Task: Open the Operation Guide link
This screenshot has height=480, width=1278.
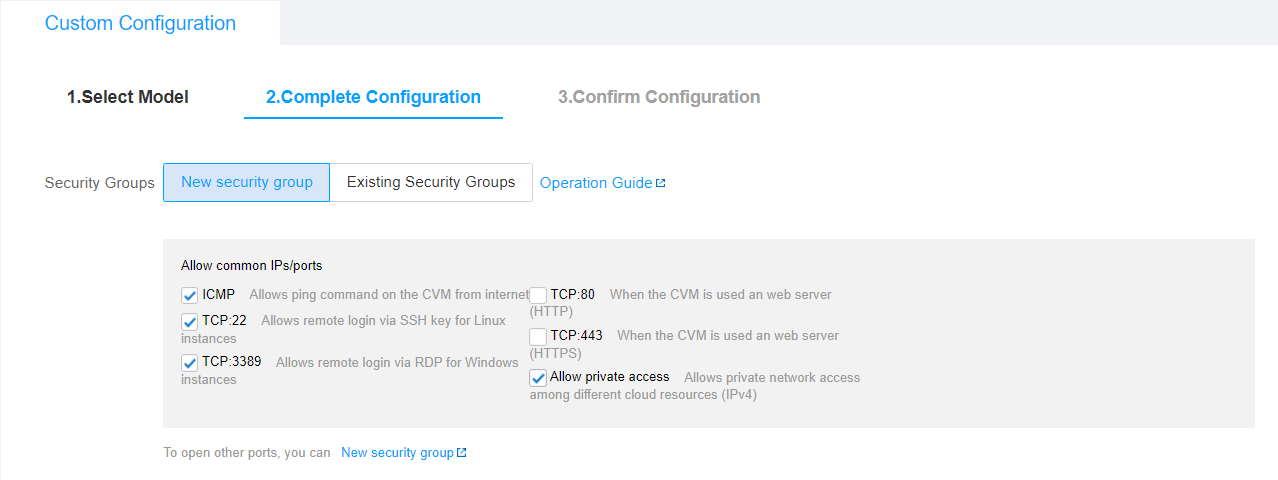Action: click(x=596, y=183)
